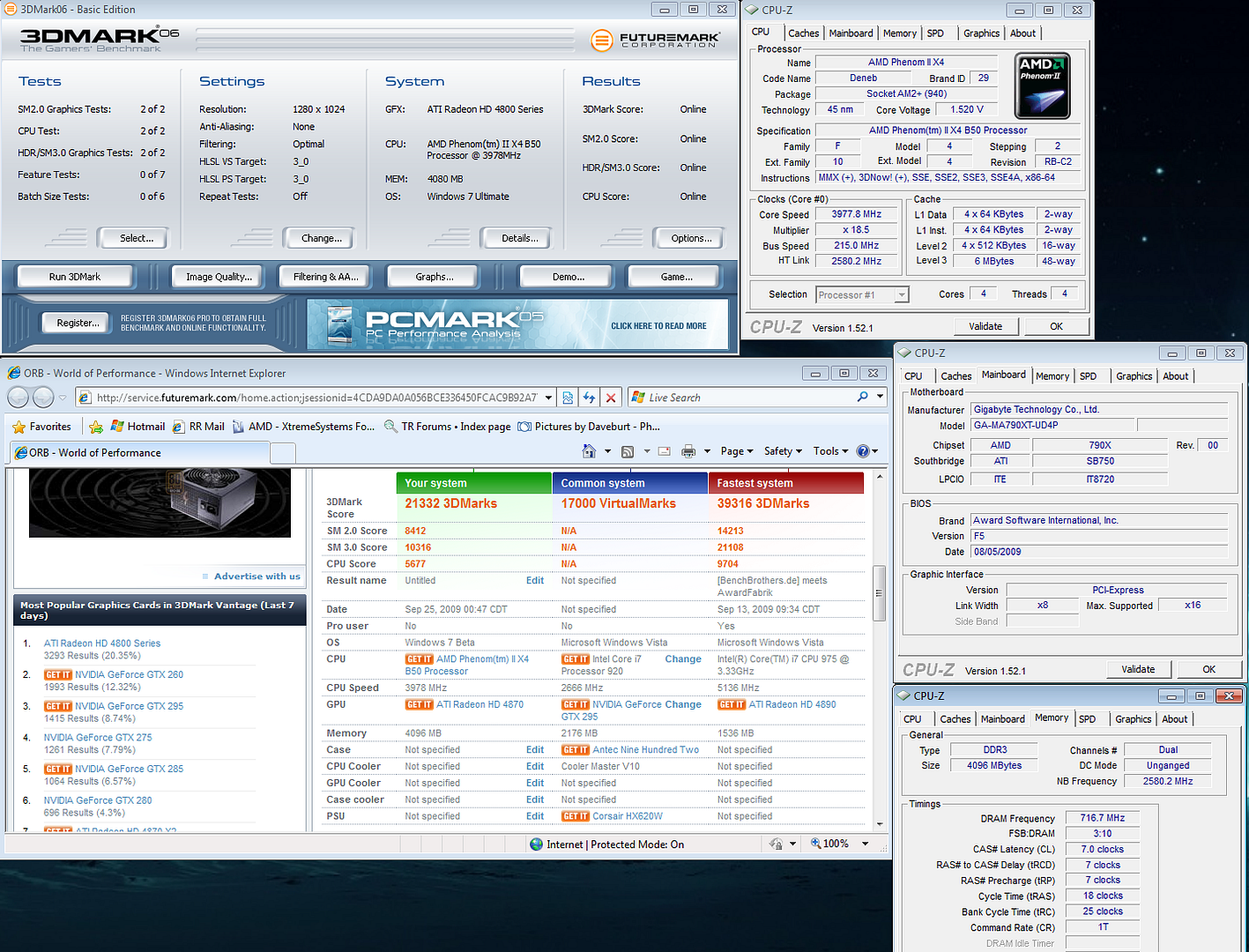Select the ORB - World of Performance browser tab
This screenshot has width=1249, height=952.
click(x=138, y=453)
